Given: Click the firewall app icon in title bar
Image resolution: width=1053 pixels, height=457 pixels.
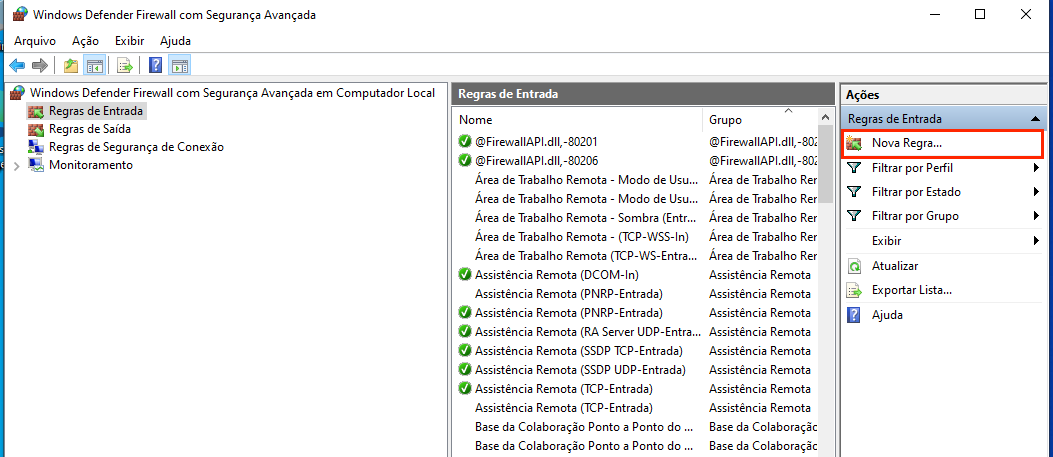Looking at the screenshot, I should [x=19, y=14].
